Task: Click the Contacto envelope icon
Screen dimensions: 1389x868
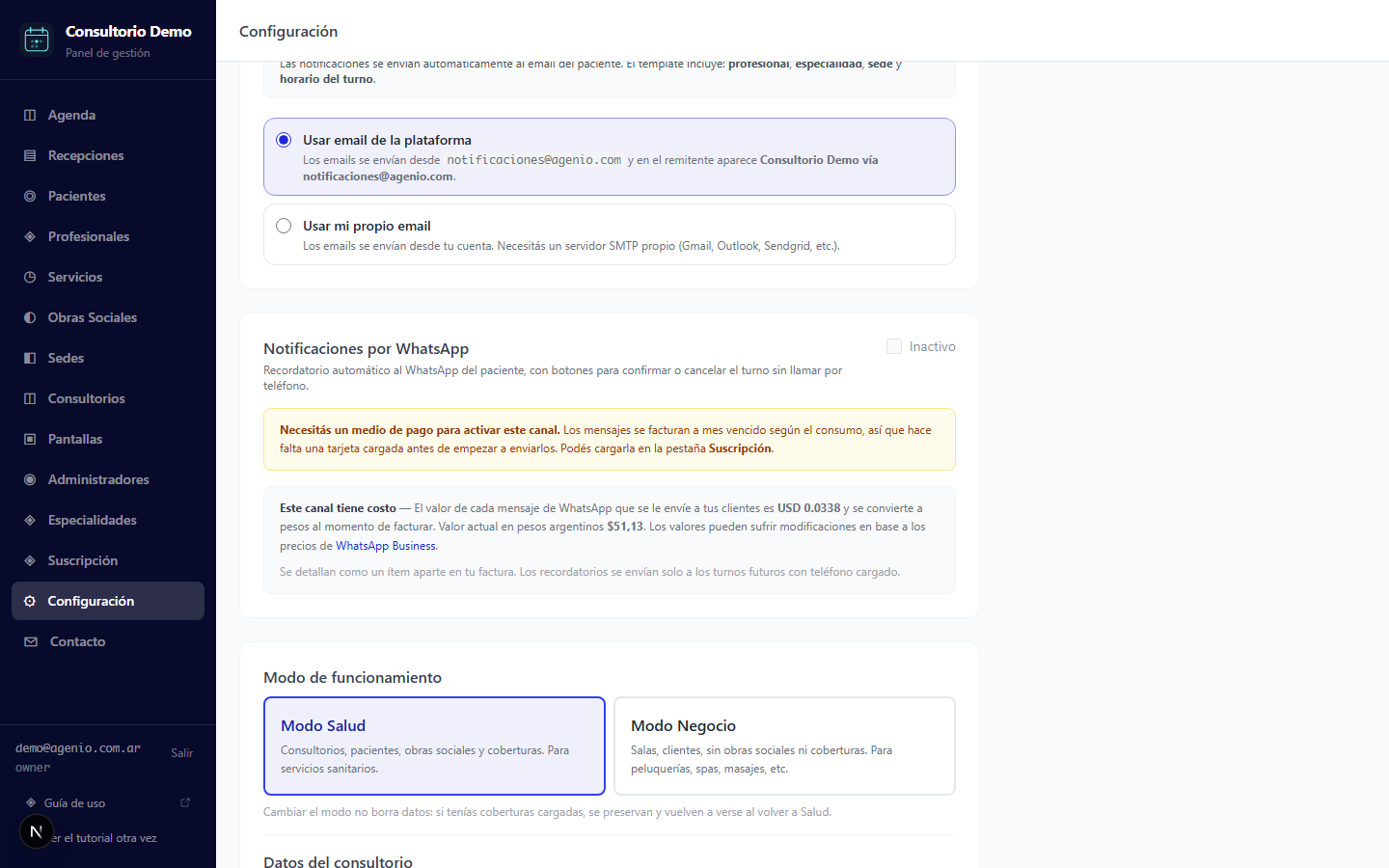Action: coord(31,641)
